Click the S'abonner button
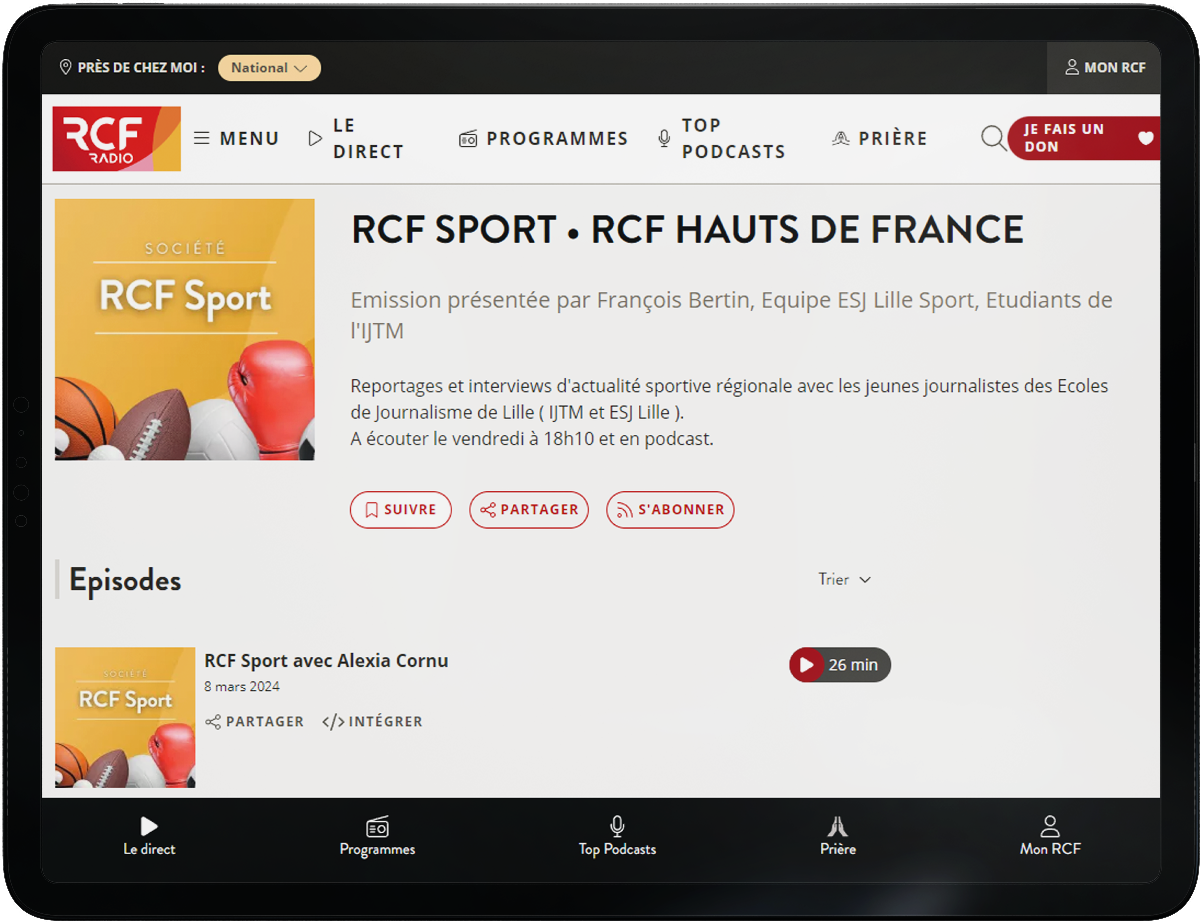 (670, 510)
